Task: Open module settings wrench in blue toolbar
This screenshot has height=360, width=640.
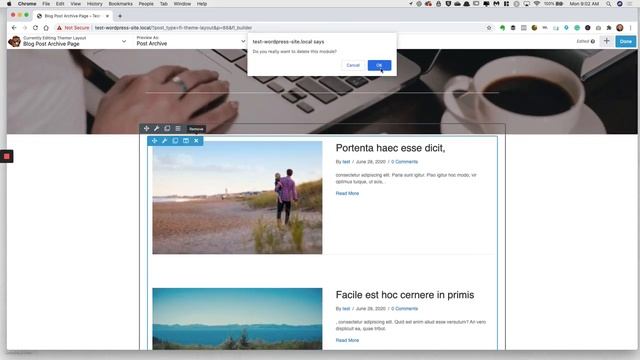Action: 164,141
